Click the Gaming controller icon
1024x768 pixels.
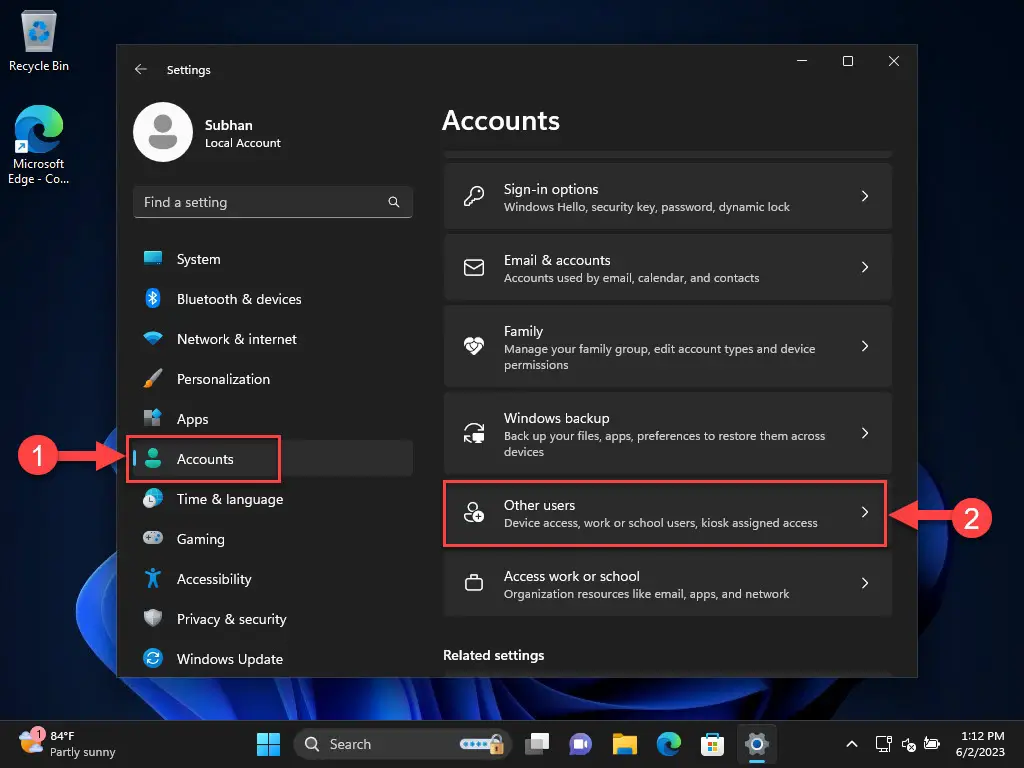point(153,538)
